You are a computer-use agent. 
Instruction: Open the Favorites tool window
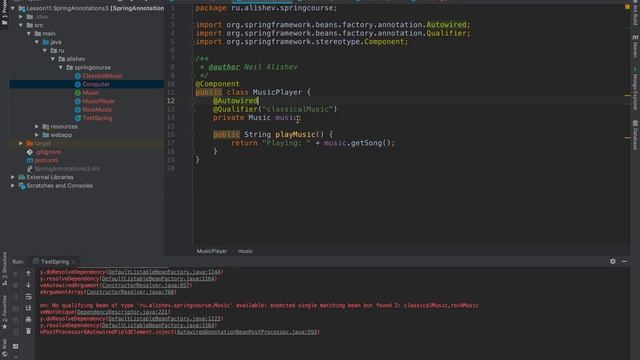click(4, 312)
